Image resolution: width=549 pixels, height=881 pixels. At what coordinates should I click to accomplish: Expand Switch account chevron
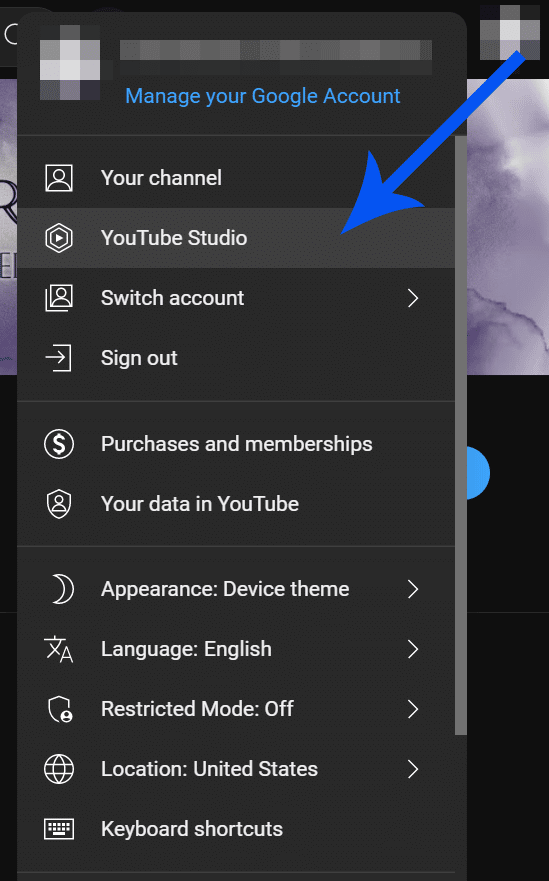coord(413,298)
